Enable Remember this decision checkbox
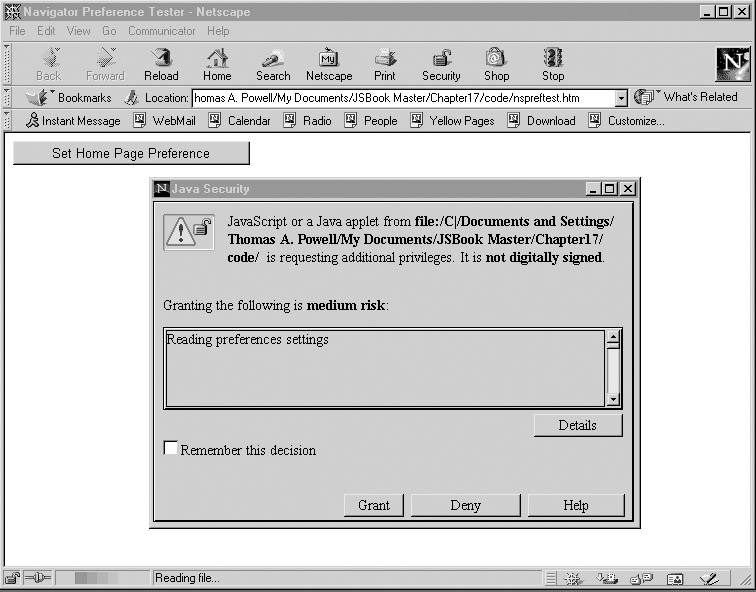The height and width of the screenshot is (592, 756). [171, 449]
